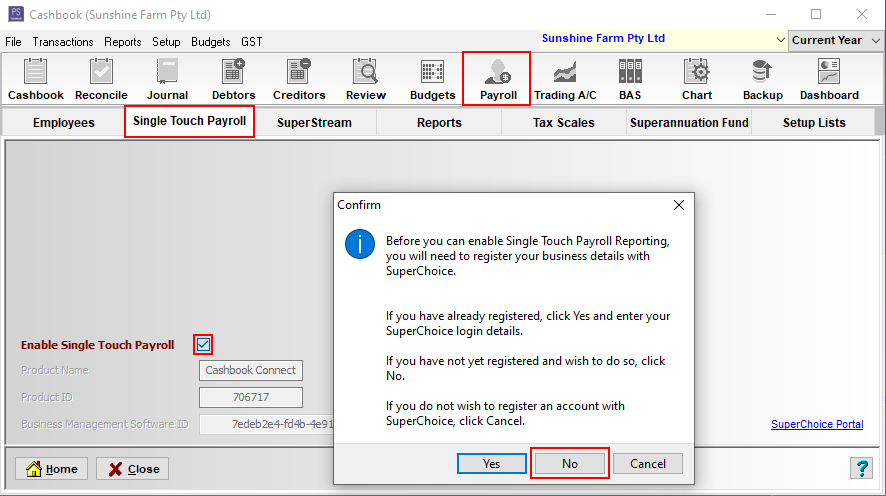Open the GST menu
This screenshot has height=496, width=886.
(x=251, y=42)
